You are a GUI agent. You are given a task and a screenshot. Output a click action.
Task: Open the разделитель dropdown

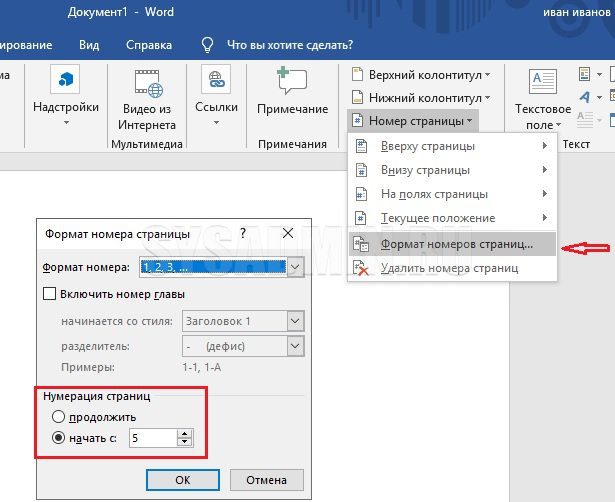(x=295, y=346)
